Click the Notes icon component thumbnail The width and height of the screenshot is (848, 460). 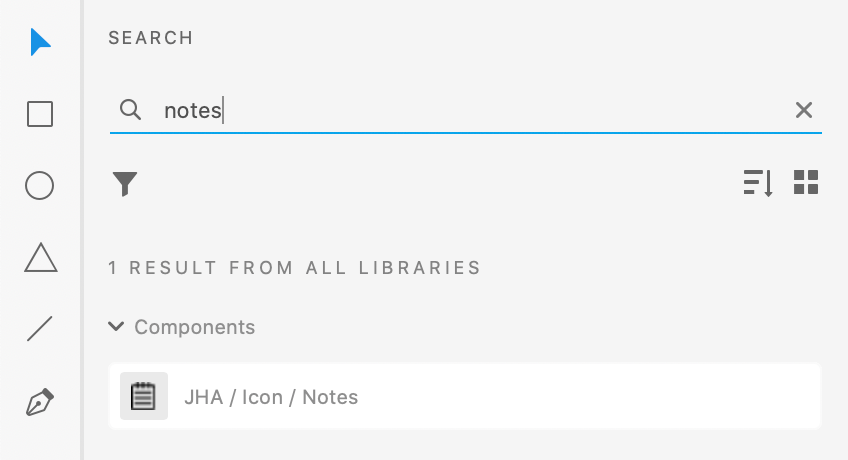pyautogui.click(x=144, y=397)
